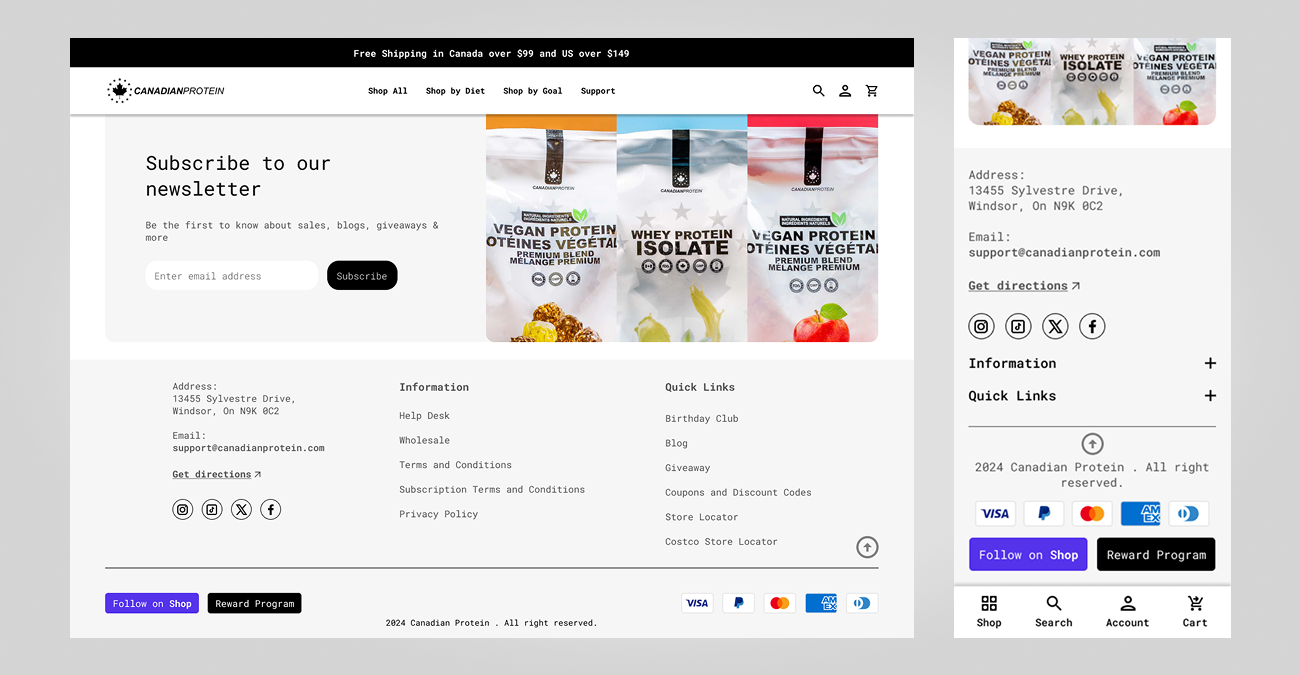Tap Search tab in mobile bottom bar
Screen dimensions: 1300x675
(x=1054, y=612)
